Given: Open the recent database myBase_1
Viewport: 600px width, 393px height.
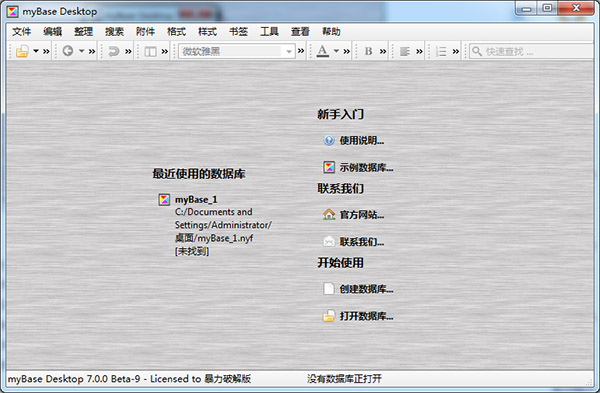Looking at the screenshot, I should (x=196, y=199).
